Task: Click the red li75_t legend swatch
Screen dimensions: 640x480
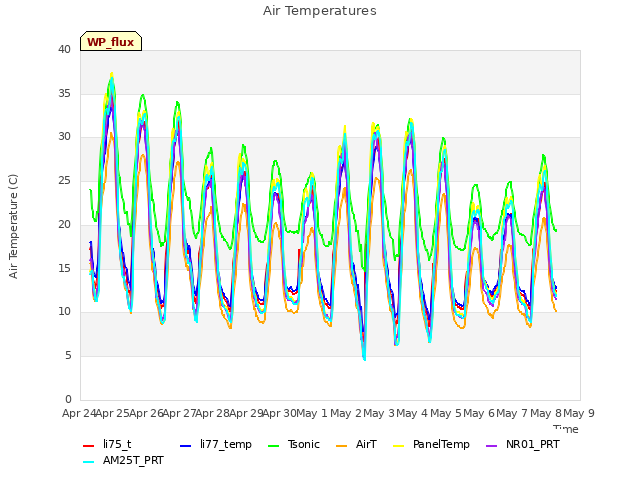Action: pos(89,446)
